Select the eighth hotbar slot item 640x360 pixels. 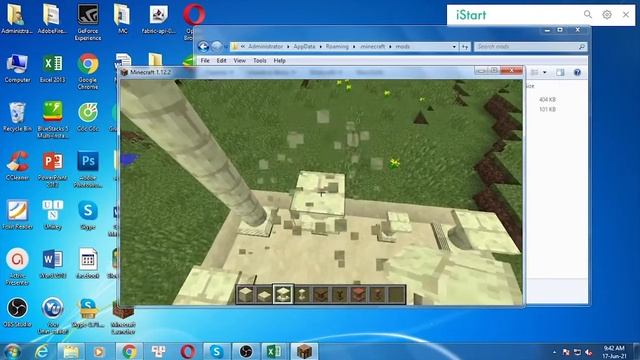tap(377, 294)
